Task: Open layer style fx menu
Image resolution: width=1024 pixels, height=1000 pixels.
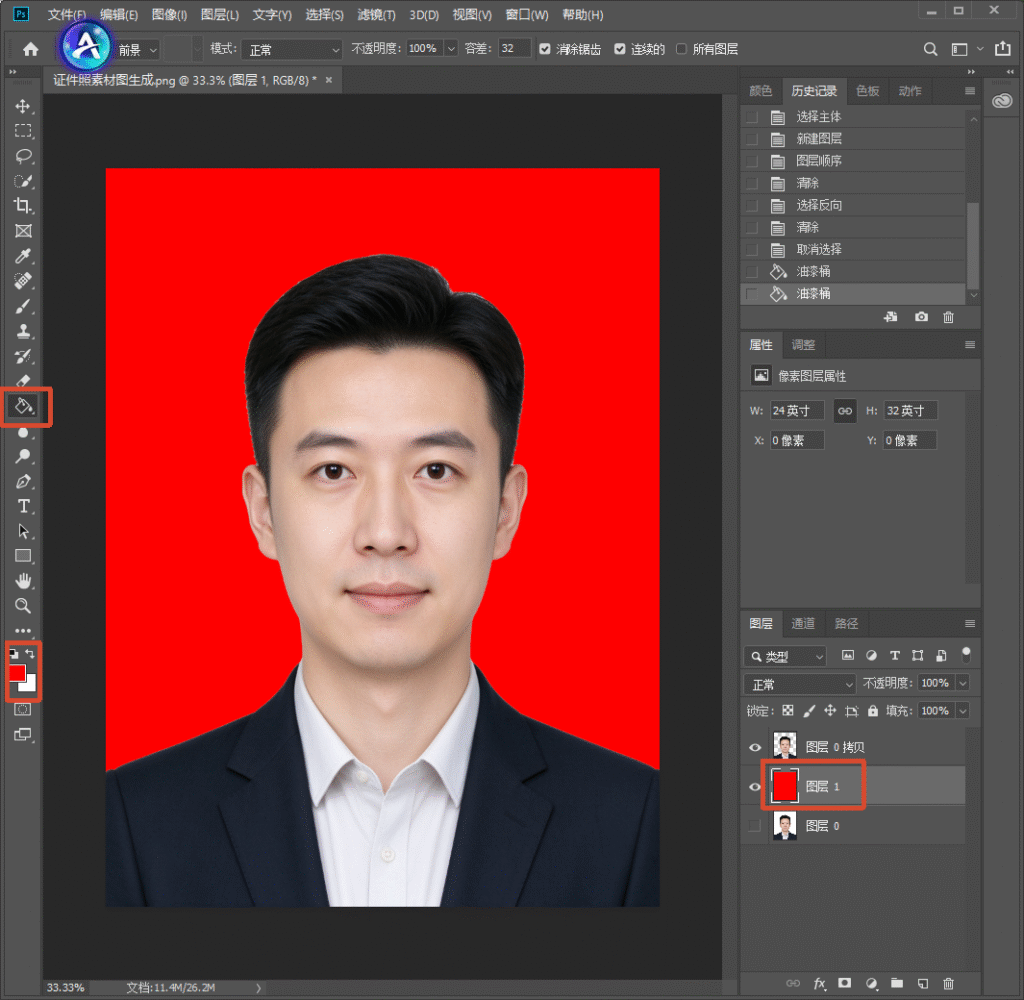Action: coord(820,983)
